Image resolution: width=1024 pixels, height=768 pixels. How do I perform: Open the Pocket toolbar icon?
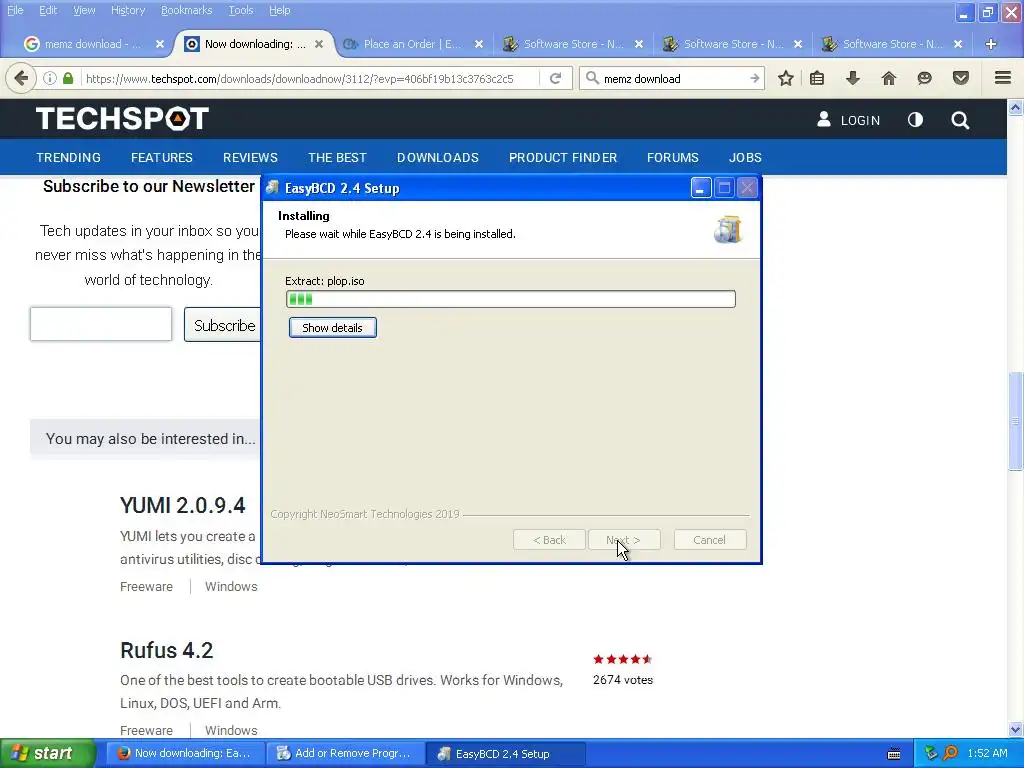point(960,78)
